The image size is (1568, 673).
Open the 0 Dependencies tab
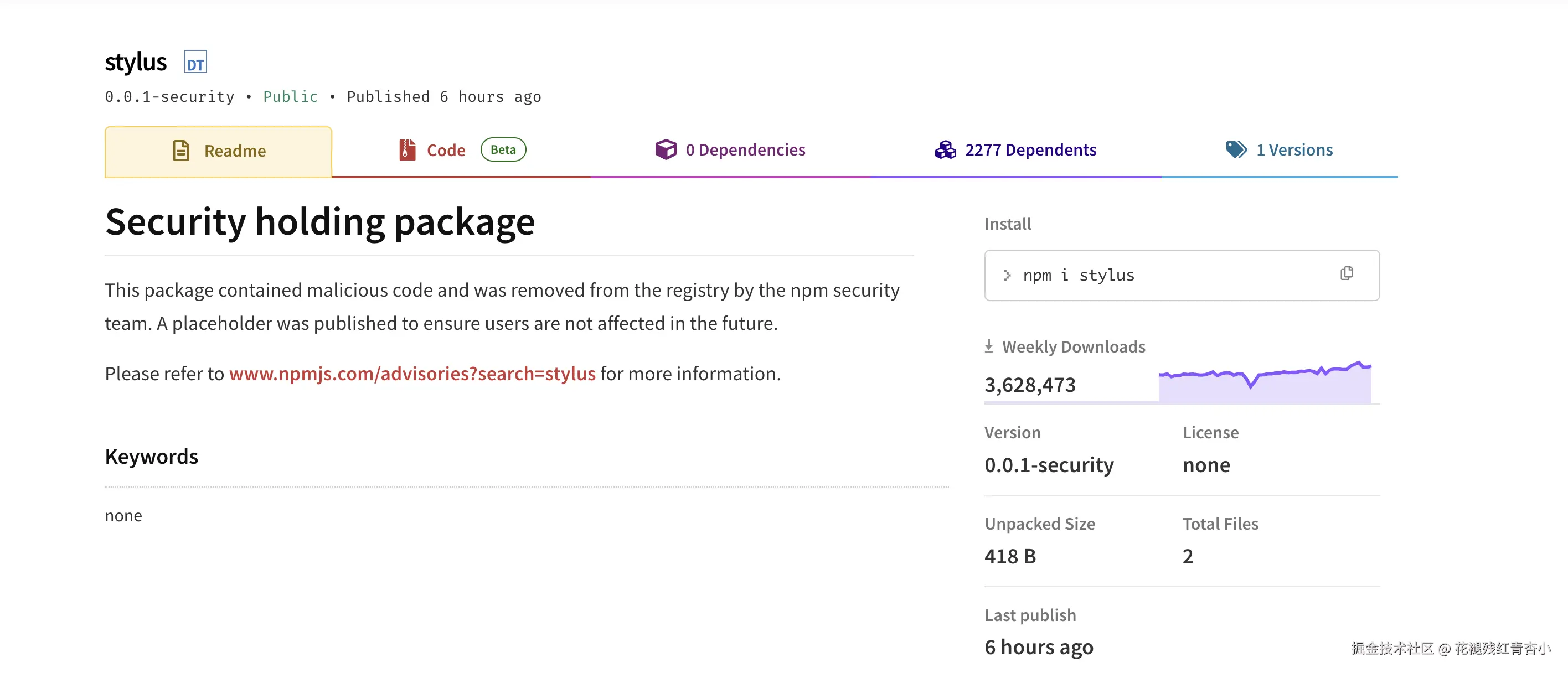click(x=745, y=149)
